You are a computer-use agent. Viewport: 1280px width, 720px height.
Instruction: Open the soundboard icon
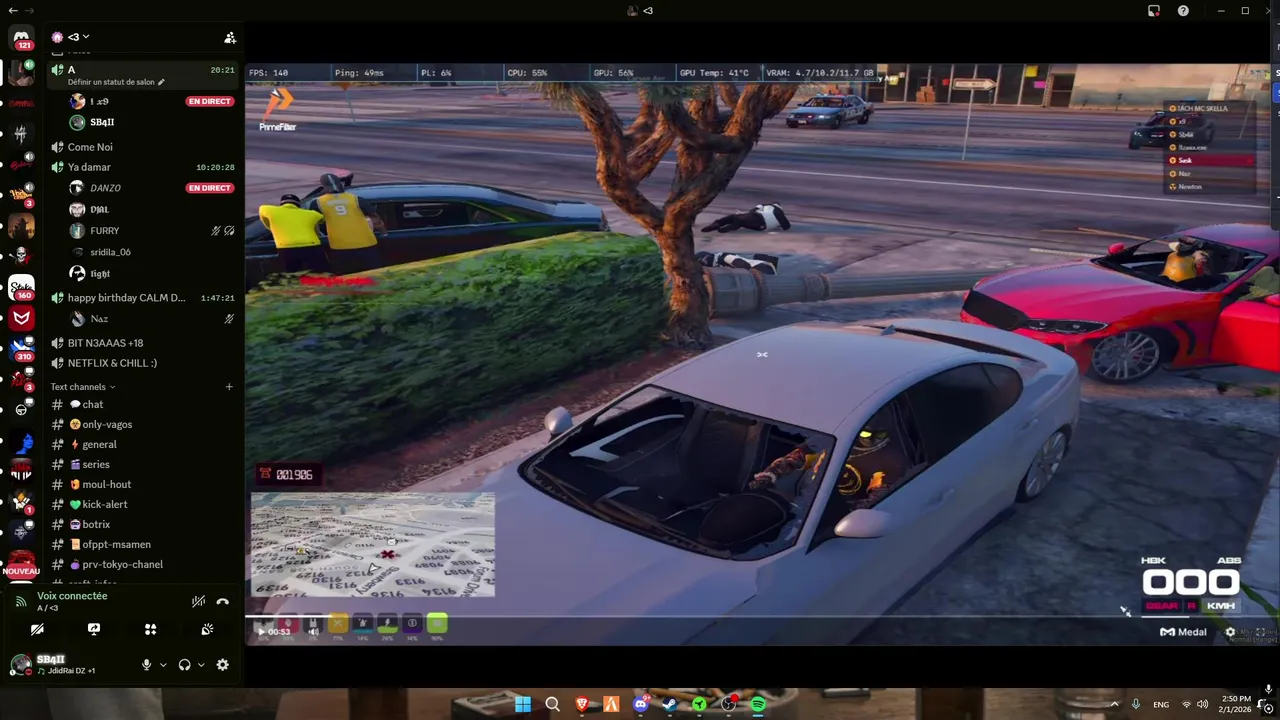click(207, 629)
